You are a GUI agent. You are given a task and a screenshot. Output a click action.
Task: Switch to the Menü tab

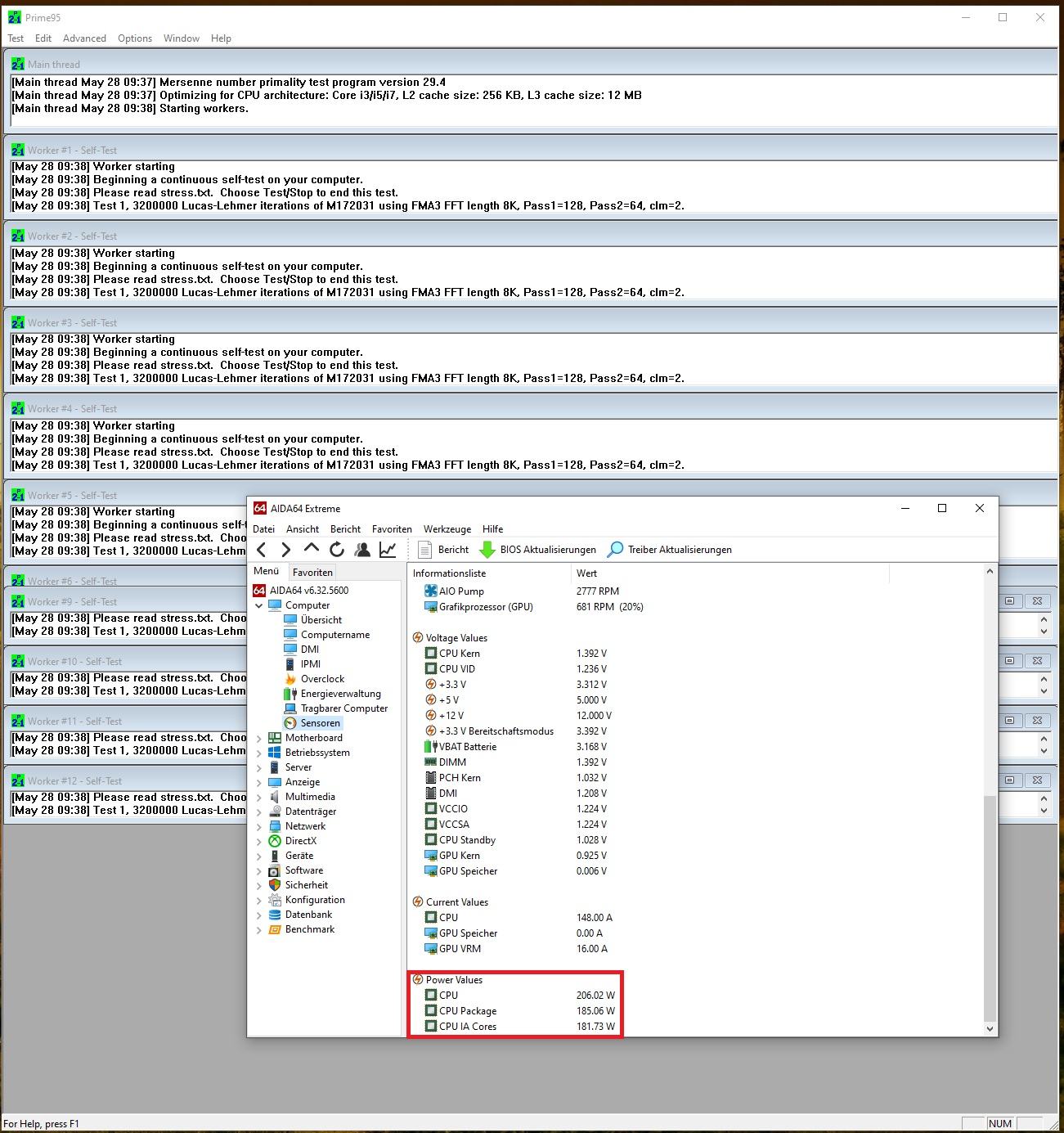coord(266,571)
